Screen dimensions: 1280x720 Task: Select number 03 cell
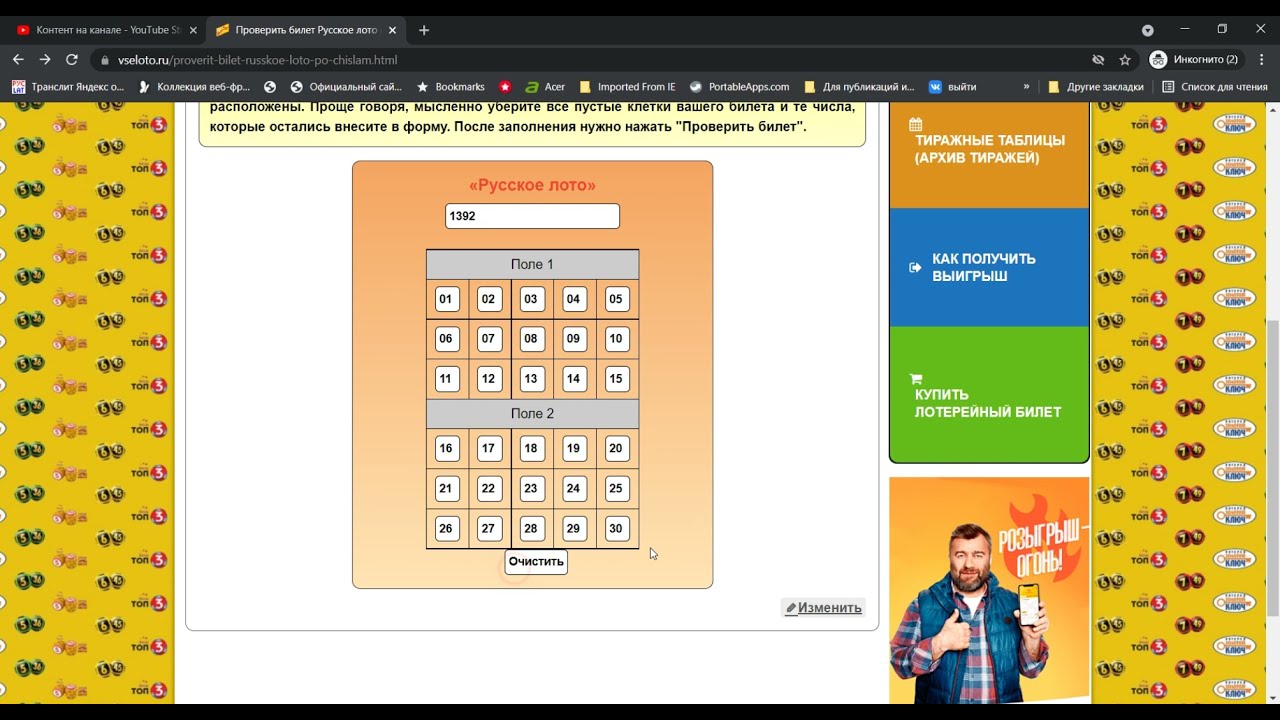[x=531, y=299]
